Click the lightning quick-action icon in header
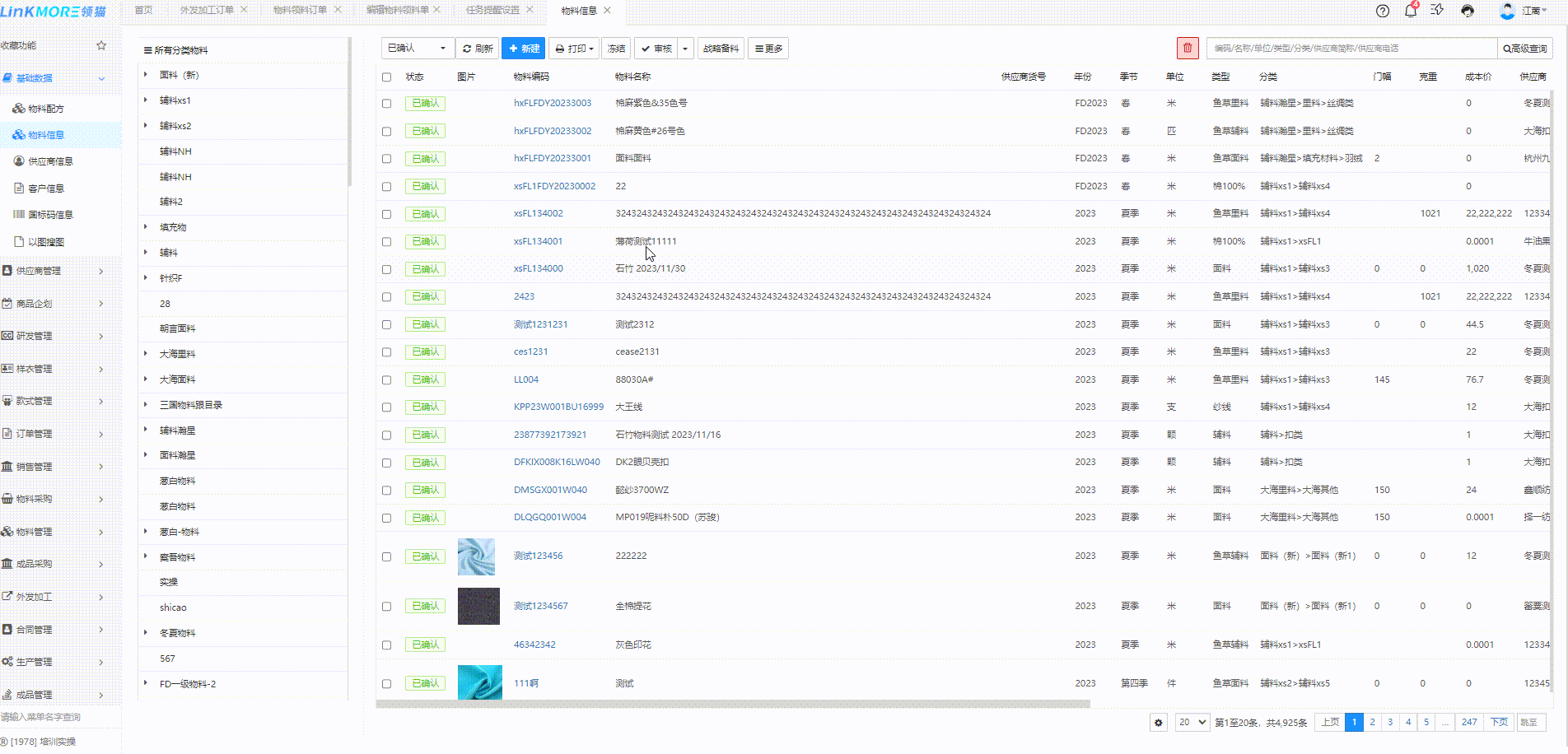This screenshot has width=1568, height=754. pyautogui.click(x=1437, y=11)
